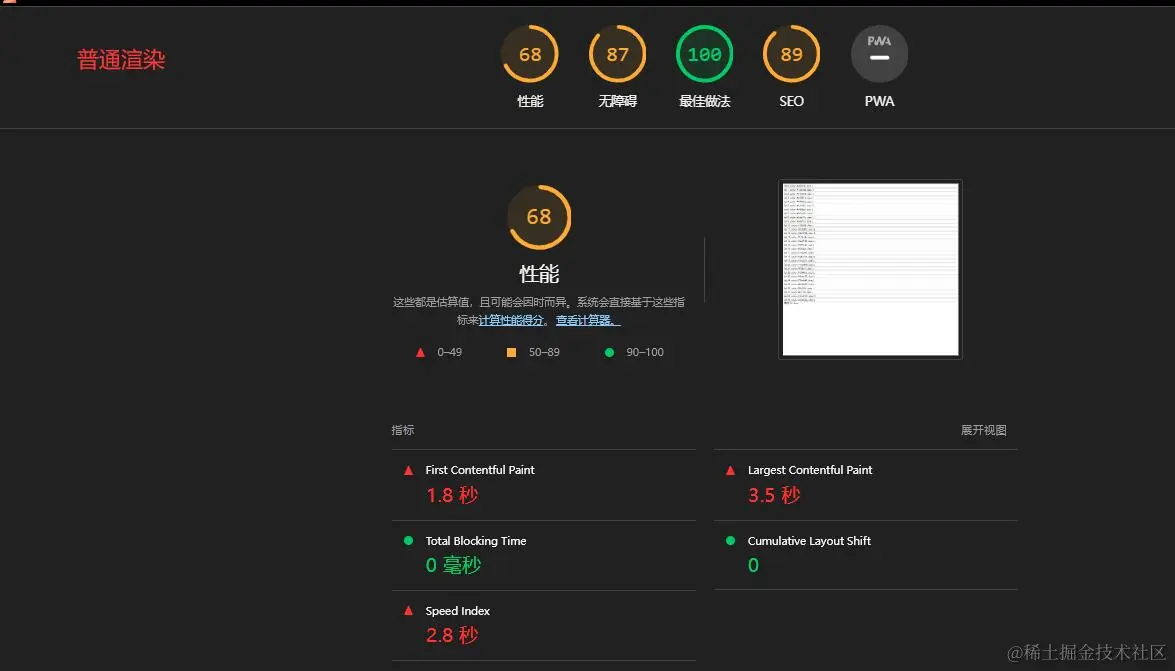The image size is (1175, 671).
Task: Click the 68 performance score gauge in top row
Action: [530, 54]
